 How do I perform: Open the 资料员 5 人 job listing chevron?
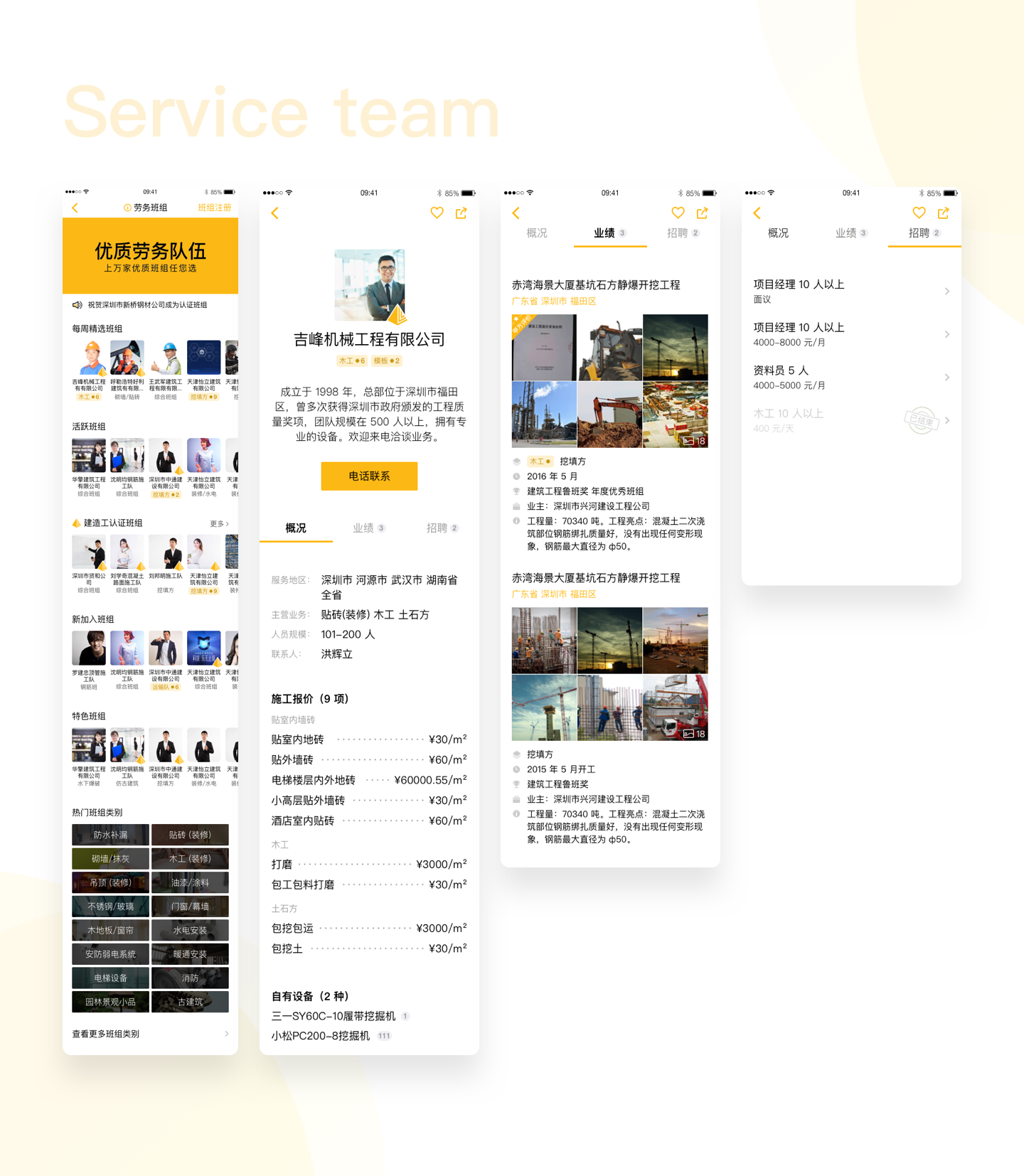(x=946, y=378)
